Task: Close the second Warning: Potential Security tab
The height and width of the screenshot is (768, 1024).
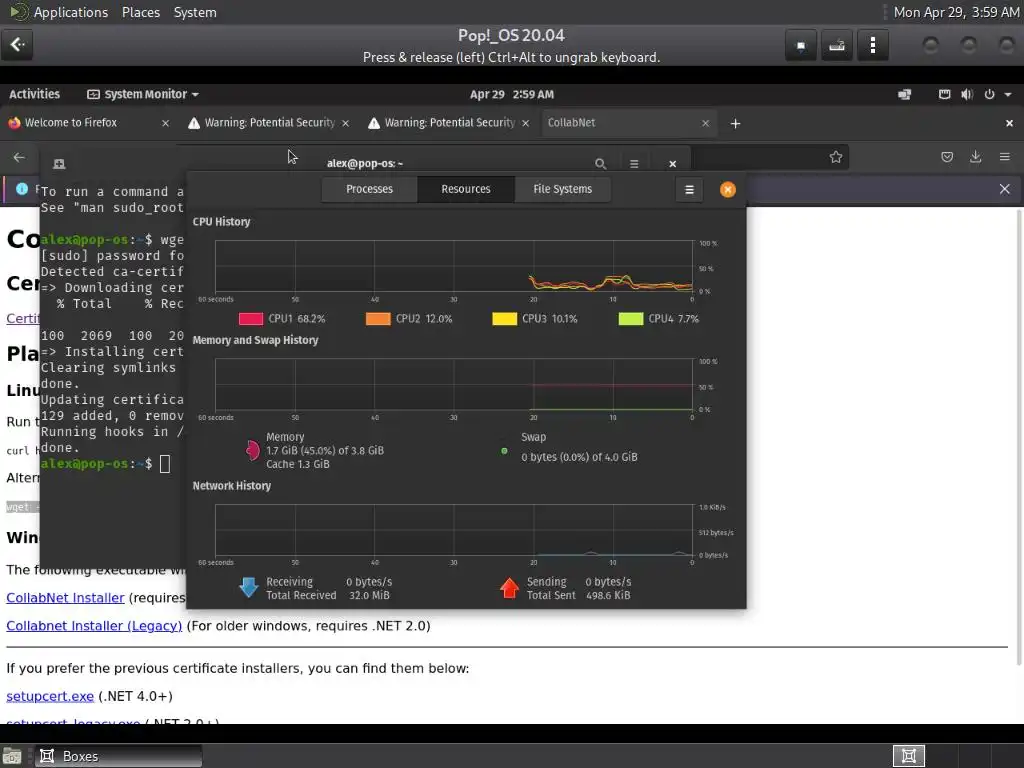Action: [x=525, y=123]
